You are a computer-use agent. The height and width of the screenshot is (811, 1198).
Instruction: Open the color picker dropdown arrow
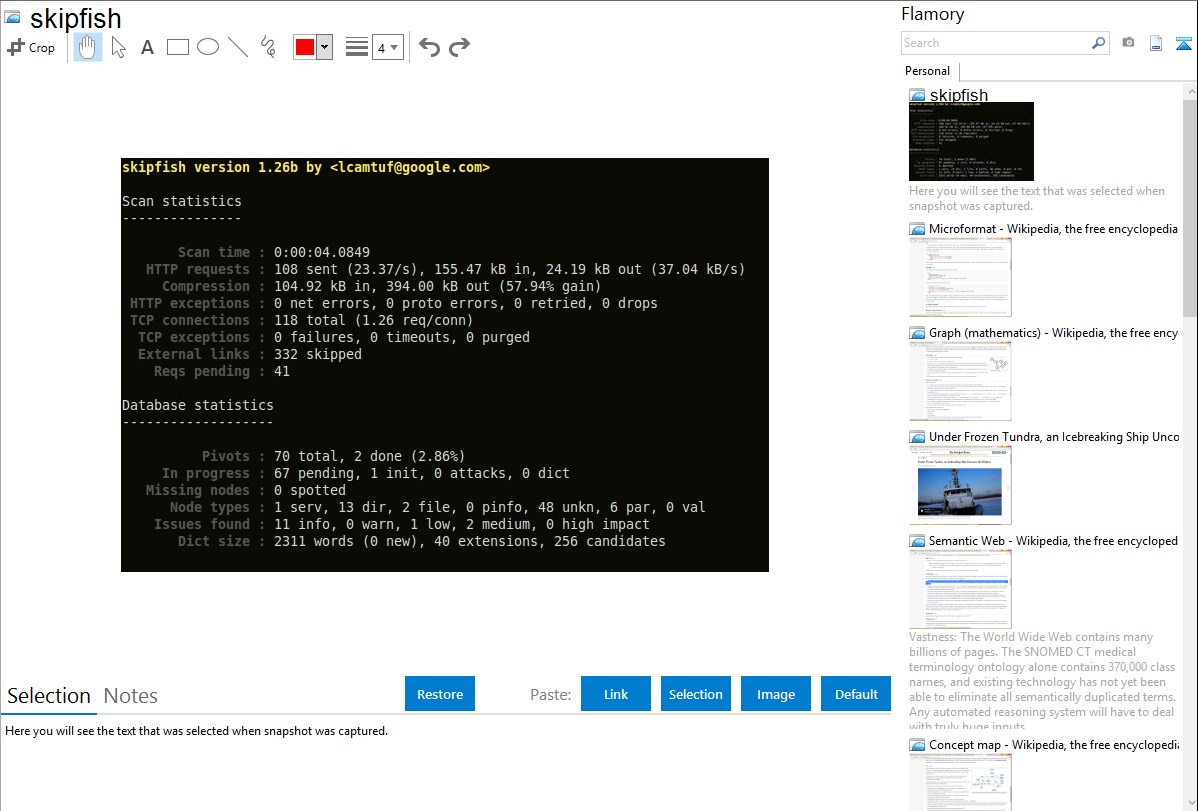click(x=324, y=47)
